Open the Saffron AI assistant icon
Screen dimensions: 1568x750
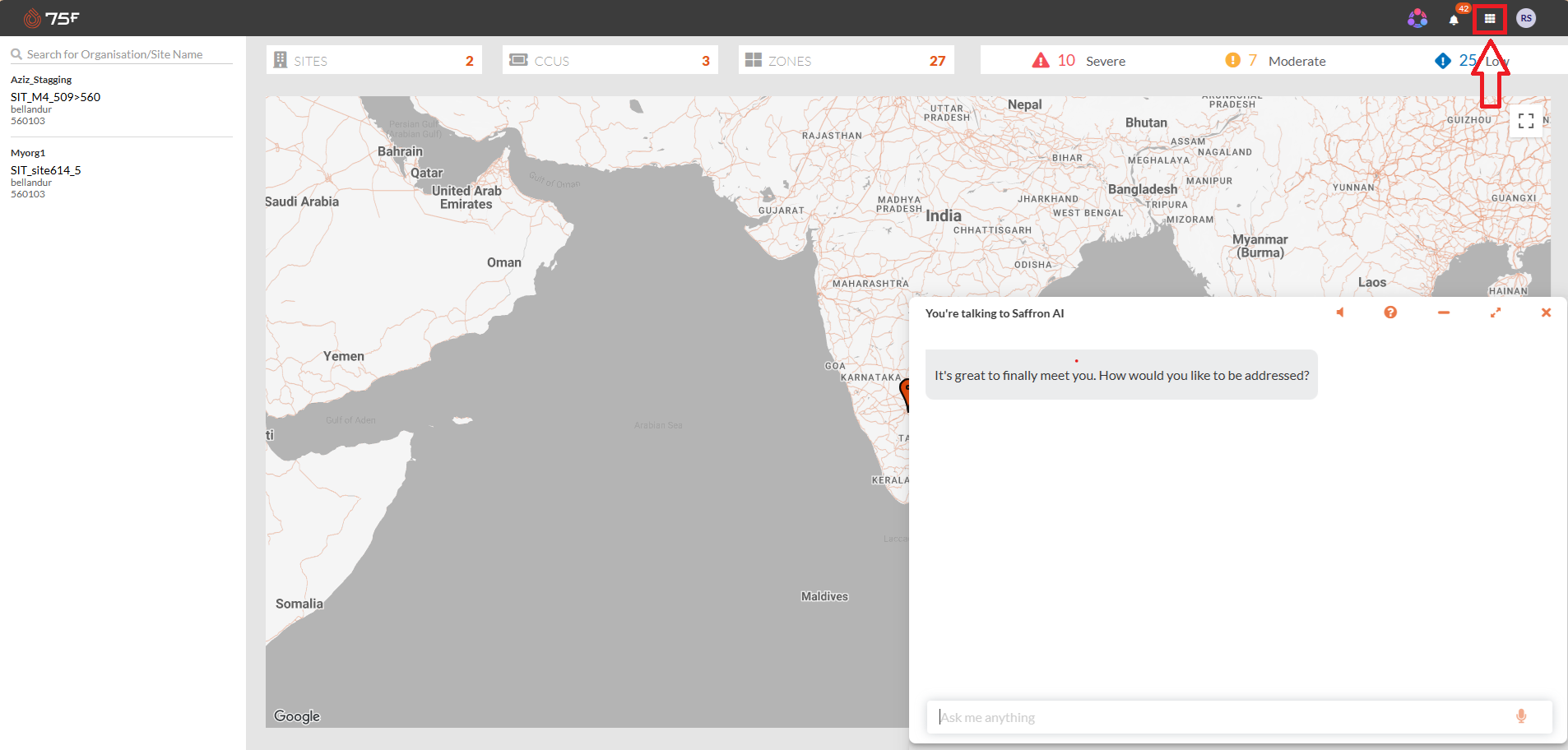pos(1417,18)
